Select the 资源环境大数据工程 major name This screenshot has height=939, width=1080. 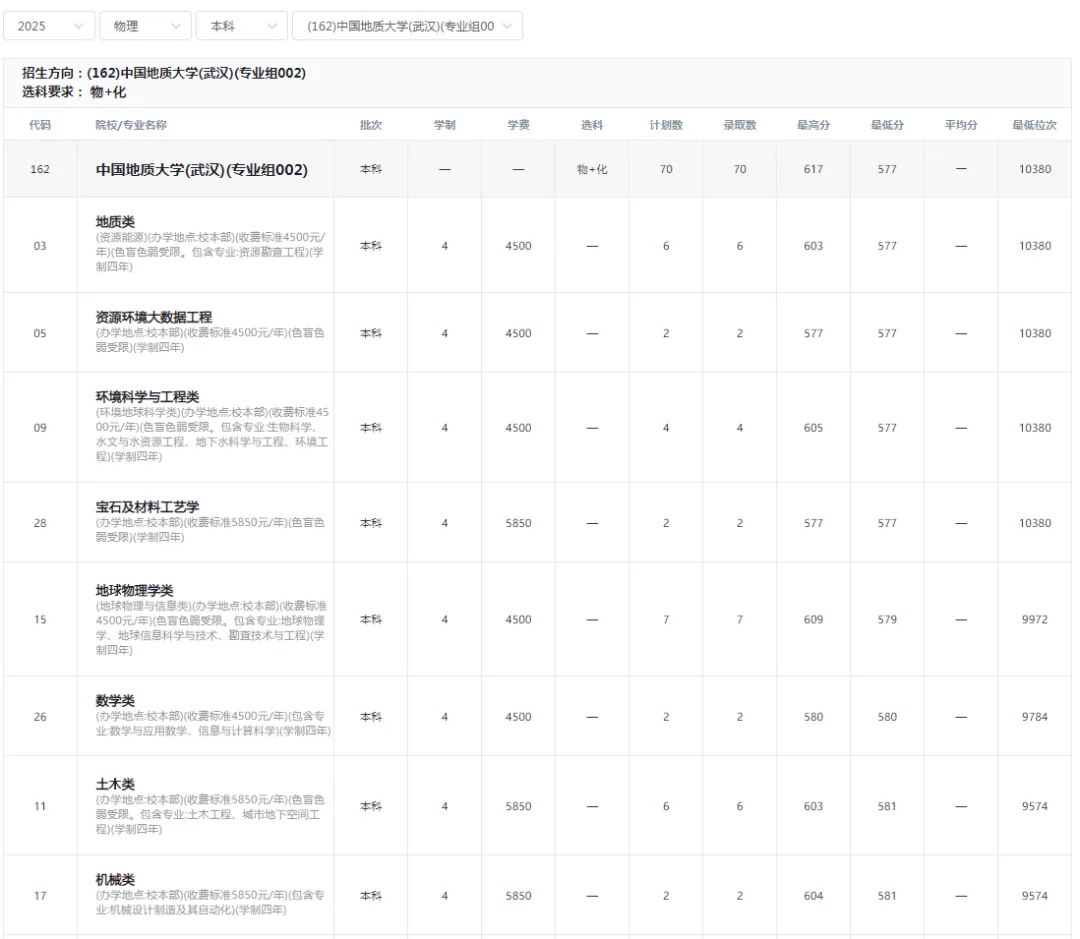click(x=154, y=317)
